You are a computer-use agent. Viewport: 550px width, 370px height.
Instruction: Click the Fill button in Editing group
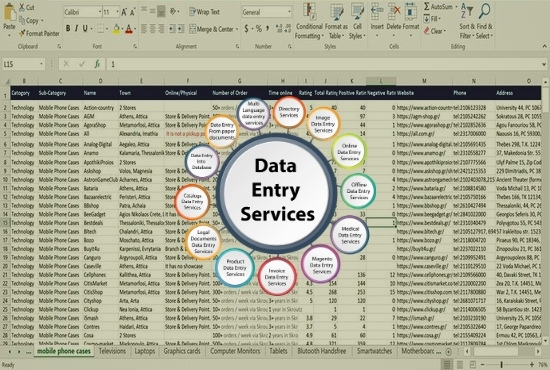tap(432, 19)
